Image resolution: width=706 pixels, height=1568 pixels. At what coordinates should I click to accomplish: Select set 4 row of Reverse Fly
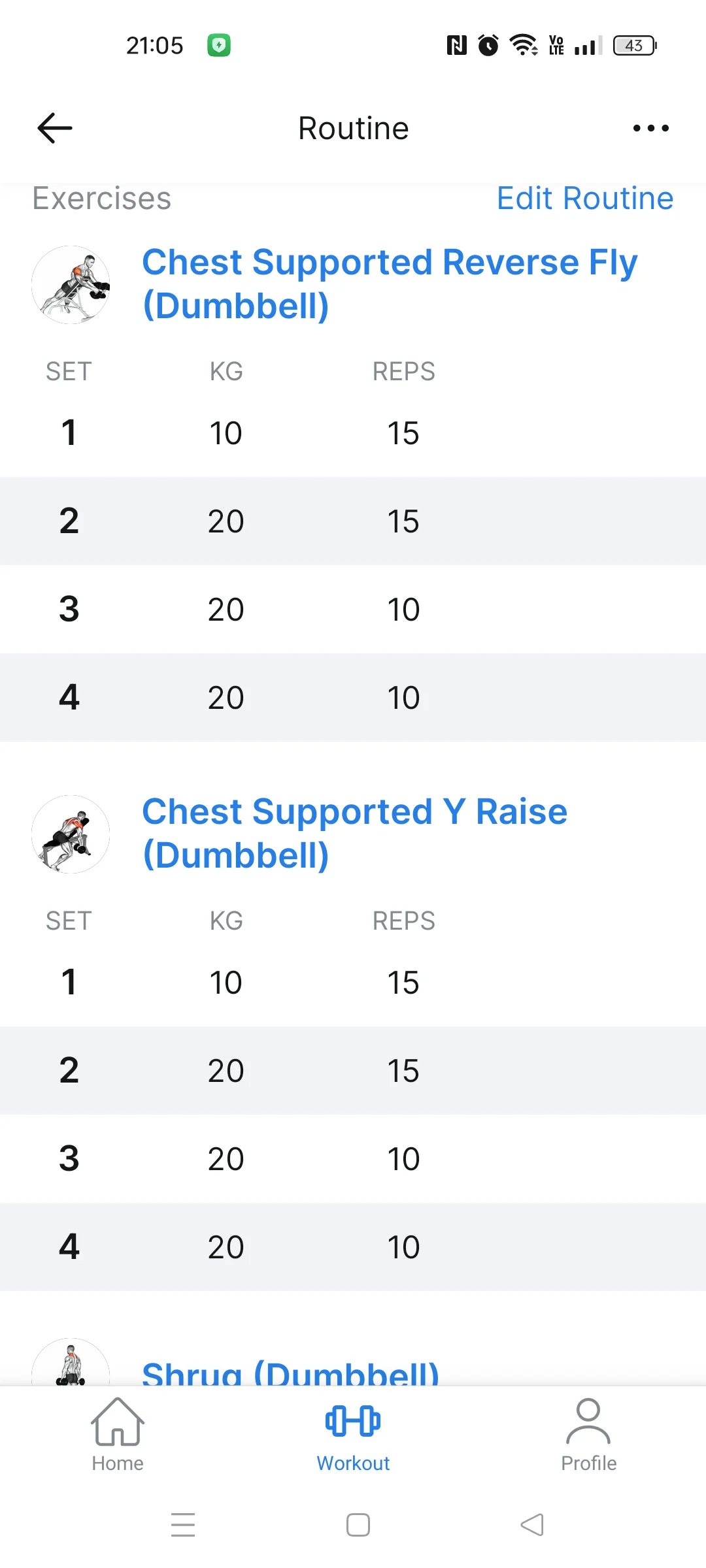[353, 698]
